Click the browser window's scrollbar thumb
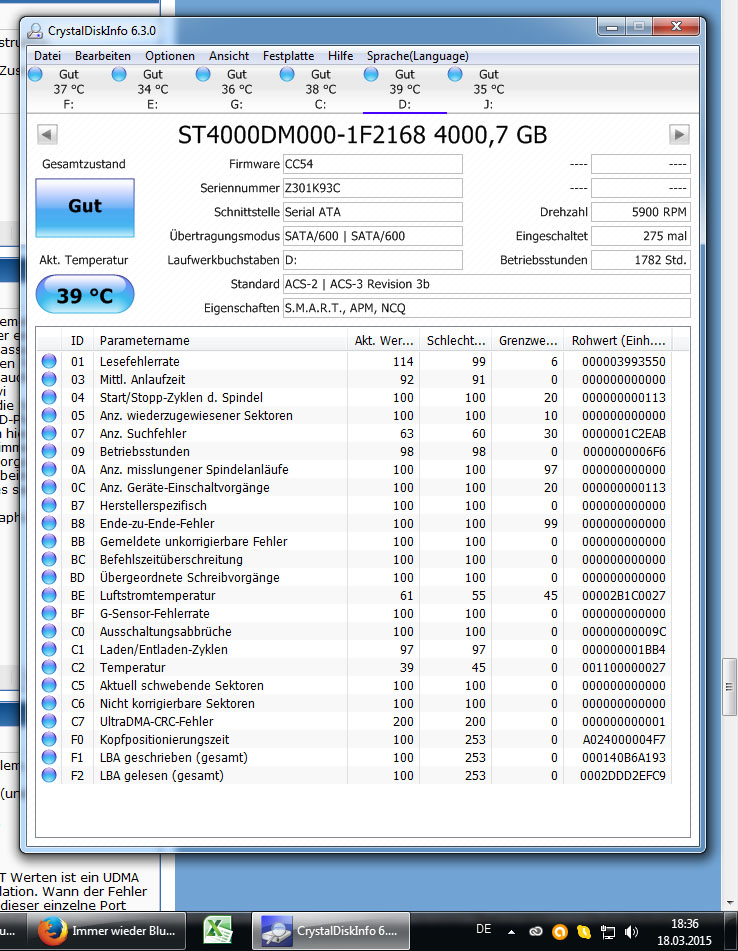The width and height of the screenshot is (738, 951). [x=730, y=687]
